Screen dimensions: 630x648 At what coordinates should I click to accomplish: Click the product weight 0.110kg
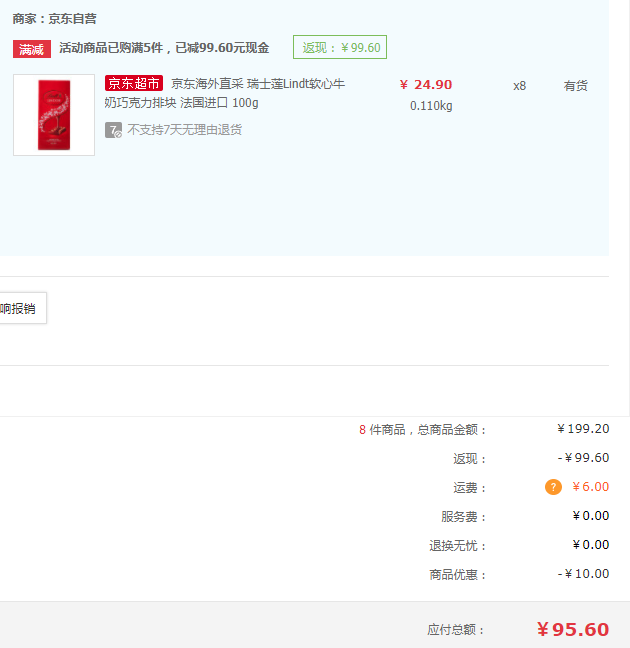pos(431,106)
